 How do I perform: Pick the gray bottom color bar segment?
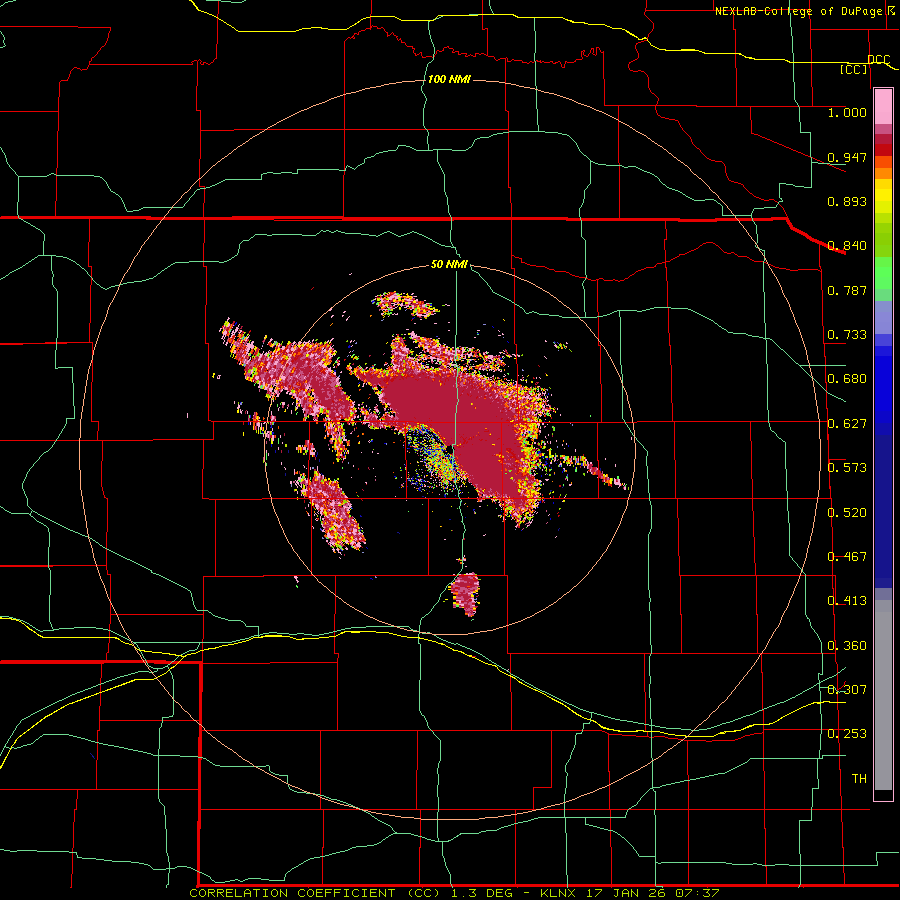[883, 695]
